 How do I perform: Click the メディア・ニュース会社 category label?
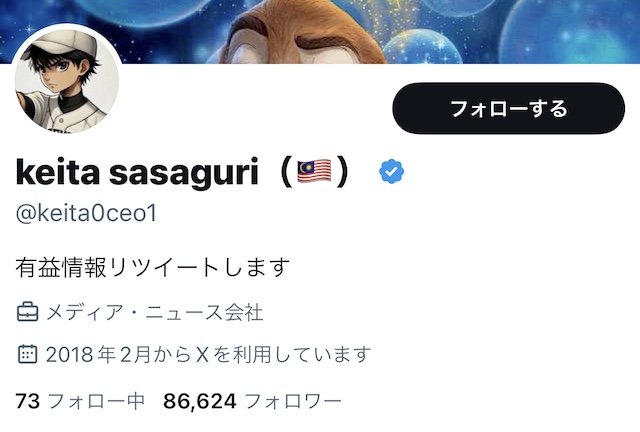click(155, 313)
